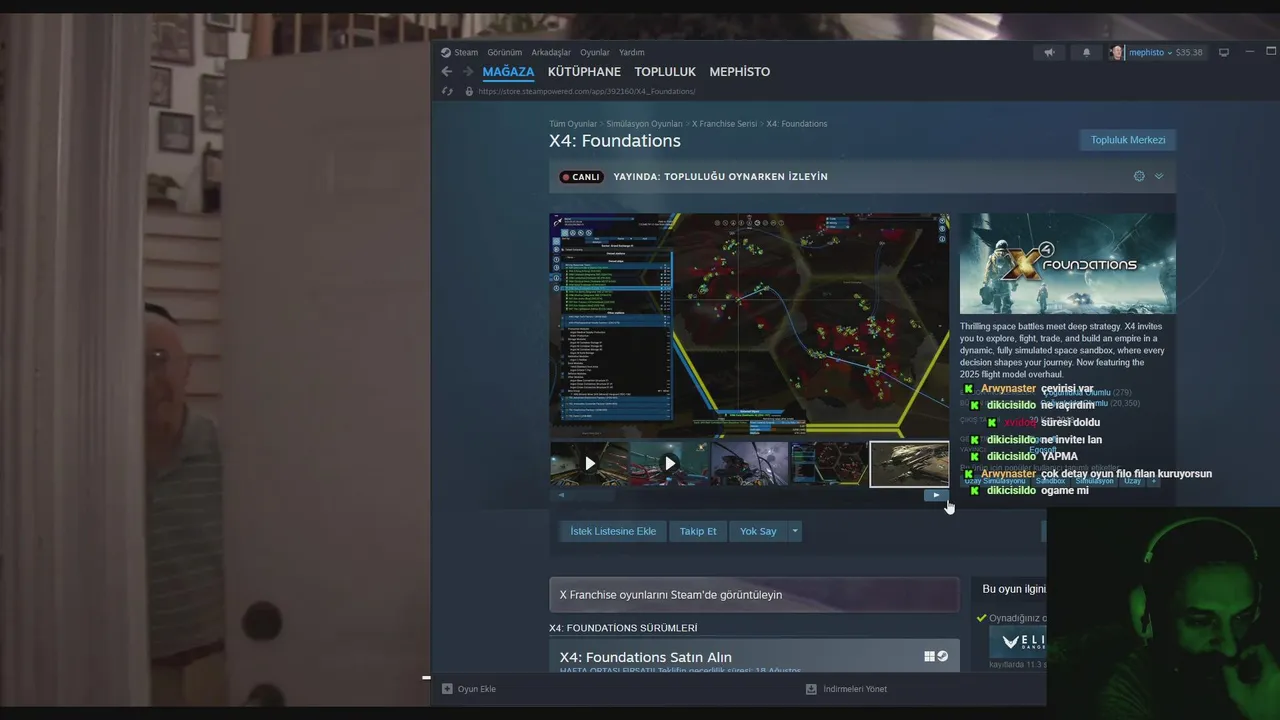Click the wallet balance $35.38
Image resolution: width=1280 pixels, height=720 pixels.
click(1189, 52)
